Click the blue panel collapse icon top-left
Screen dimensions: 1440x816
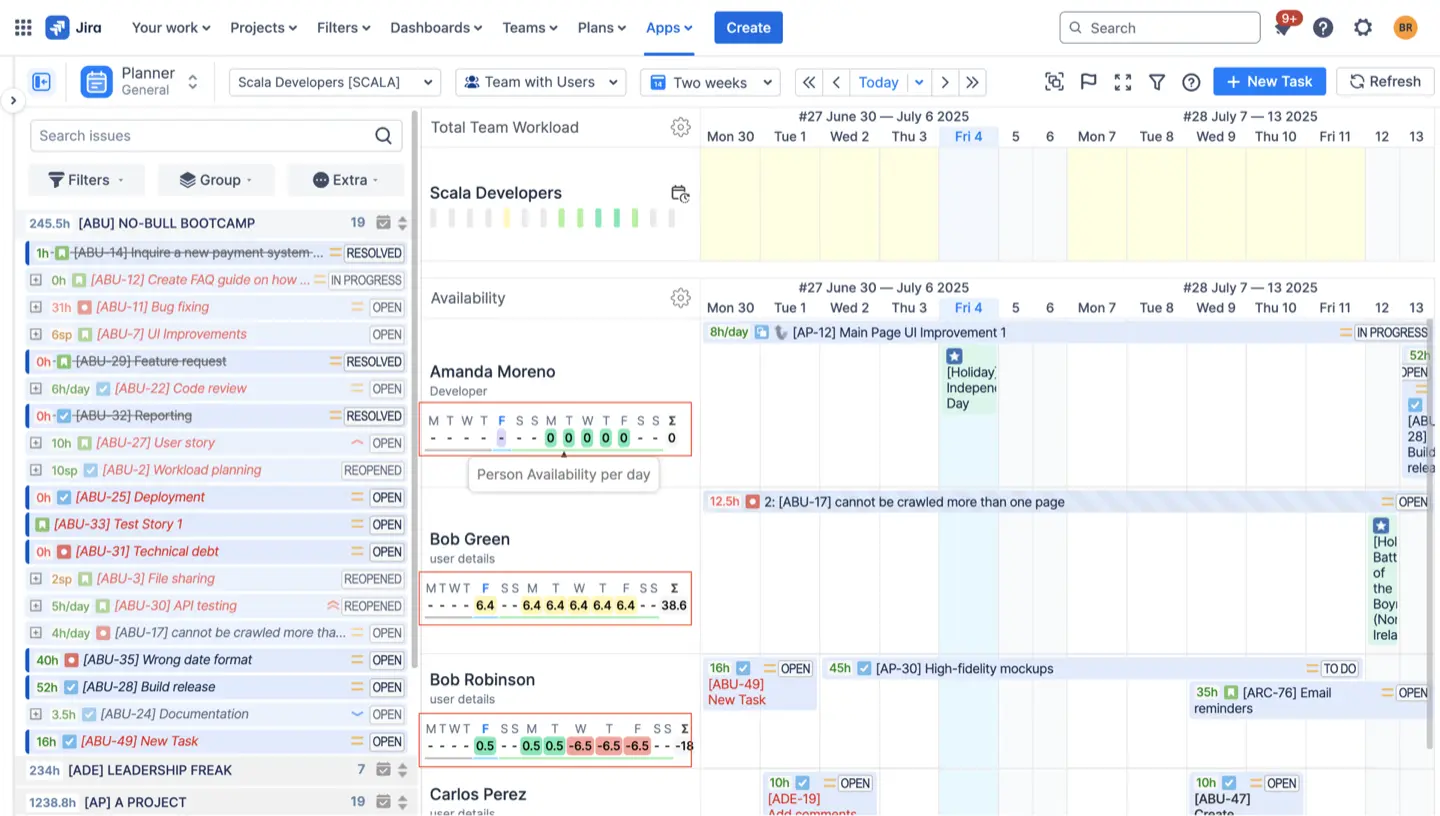click(41, 81)
